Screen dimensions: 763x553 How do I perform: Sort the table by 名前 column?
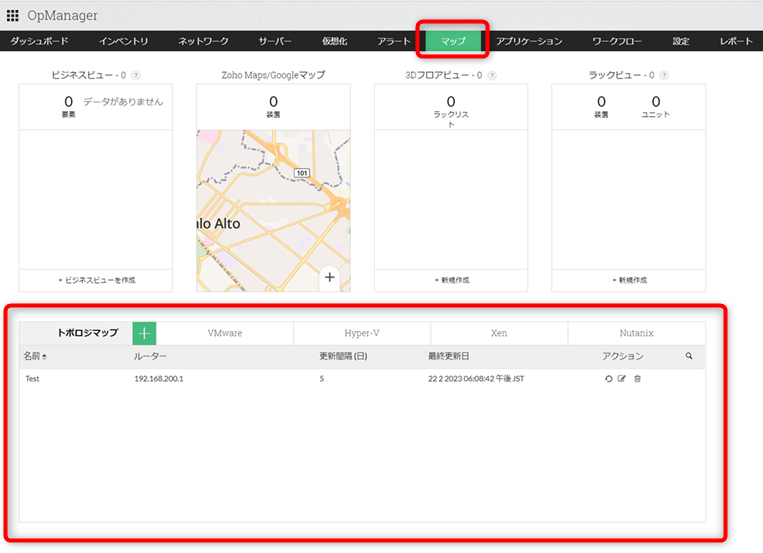tap(35, 356)
